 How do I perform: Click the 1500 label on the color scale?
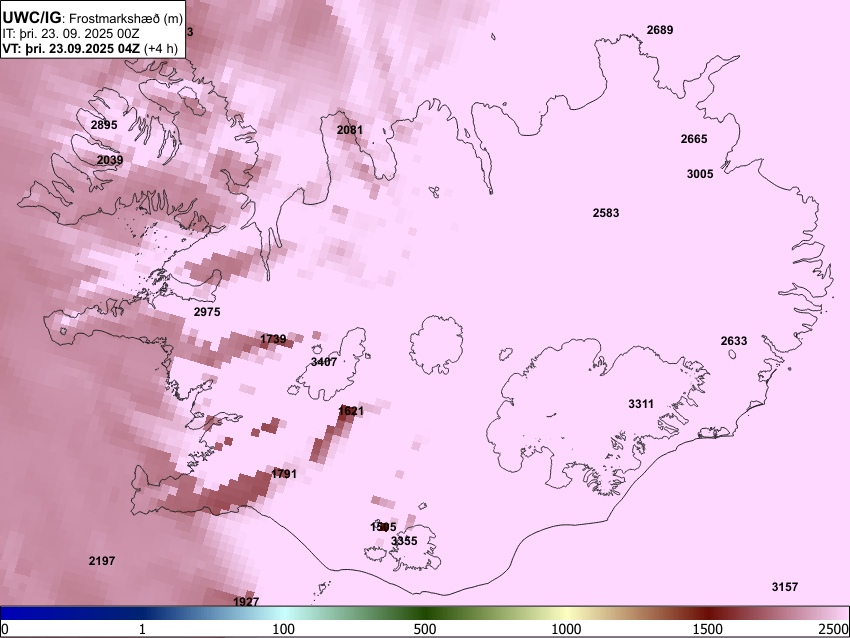coord(708,629)
